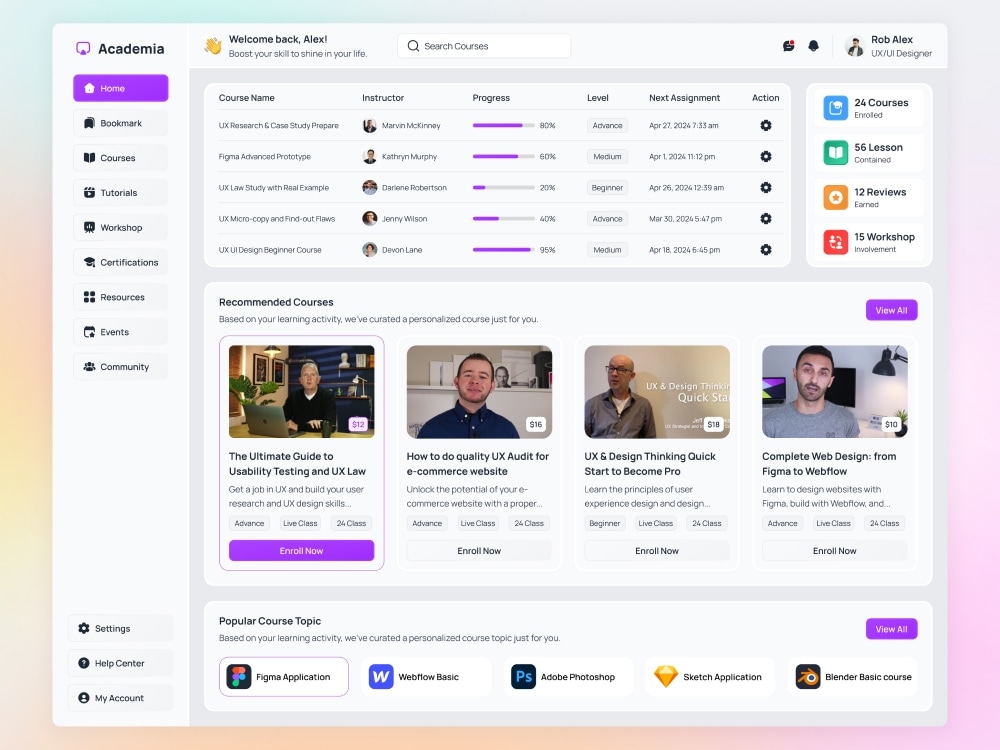Click the Photoshop Ps icon
The width and height of the screenshot is (1000, 750).
point(524,677)
